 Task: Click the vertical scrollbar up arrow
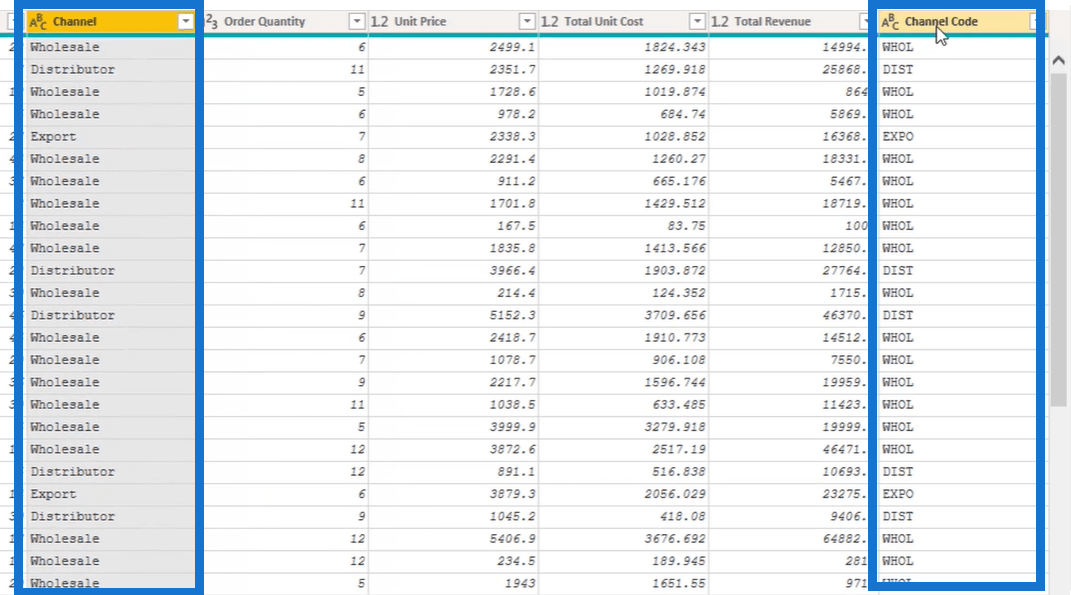(x=1059, y=60)
